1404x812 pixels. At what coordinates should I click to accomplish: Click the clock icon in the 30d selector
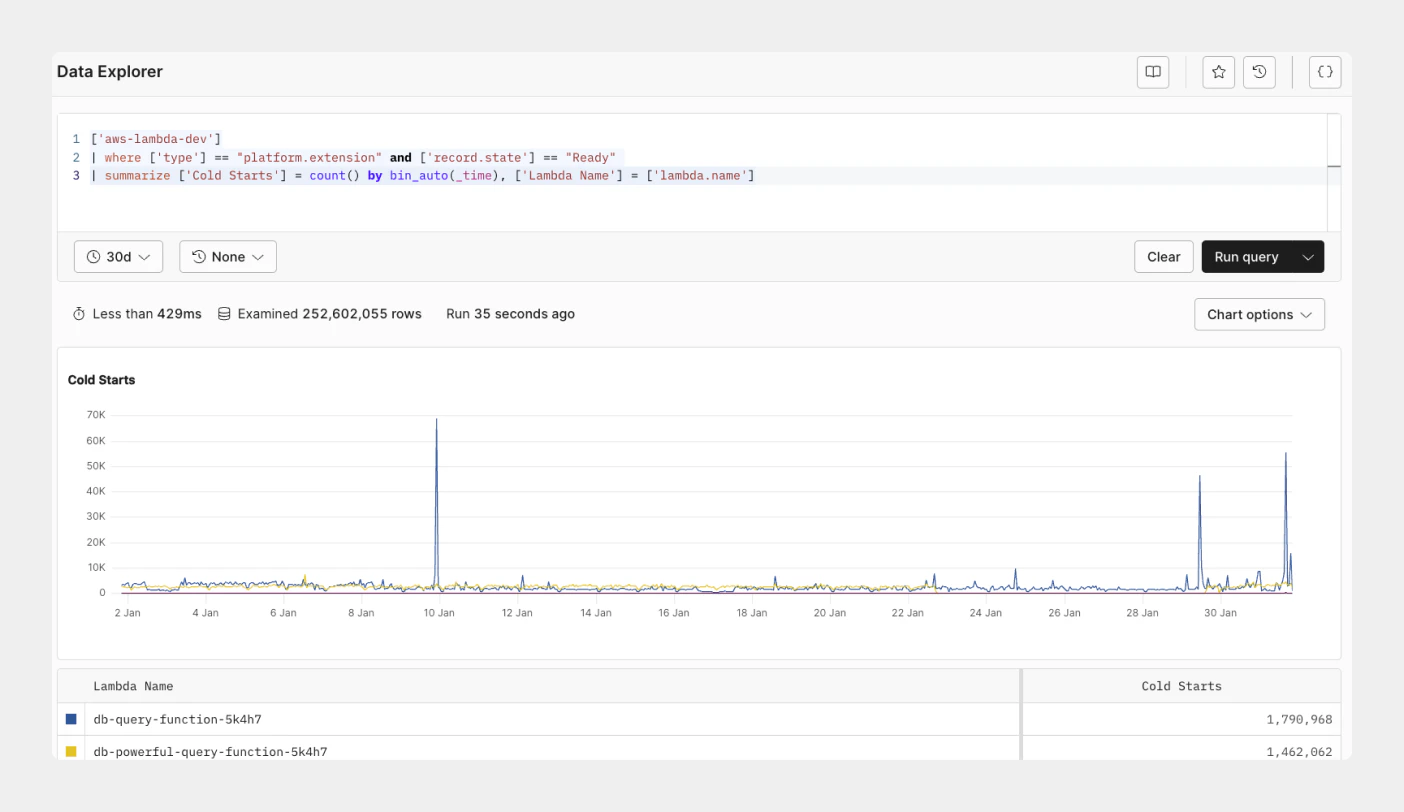tap(92, 256)
